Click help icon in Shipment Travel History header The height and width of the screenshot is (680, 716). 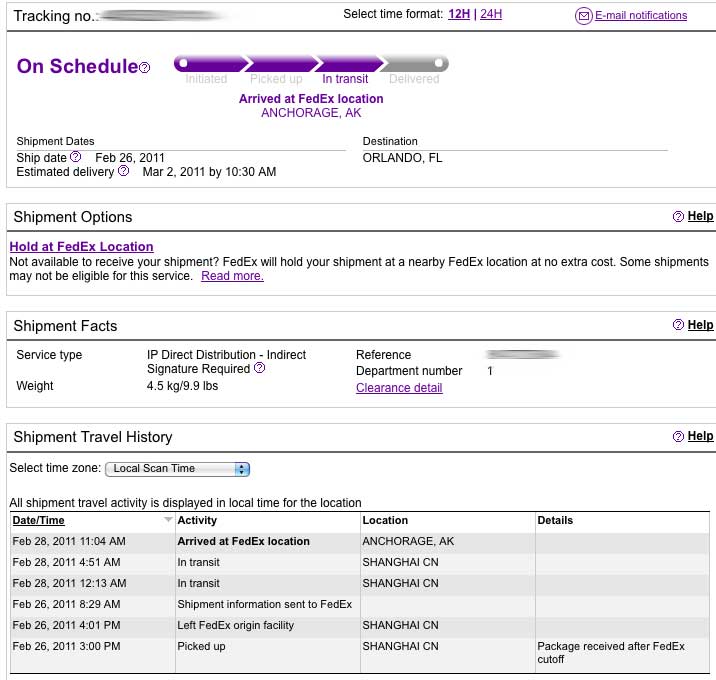pyautogui.click(x=678, y=437)
